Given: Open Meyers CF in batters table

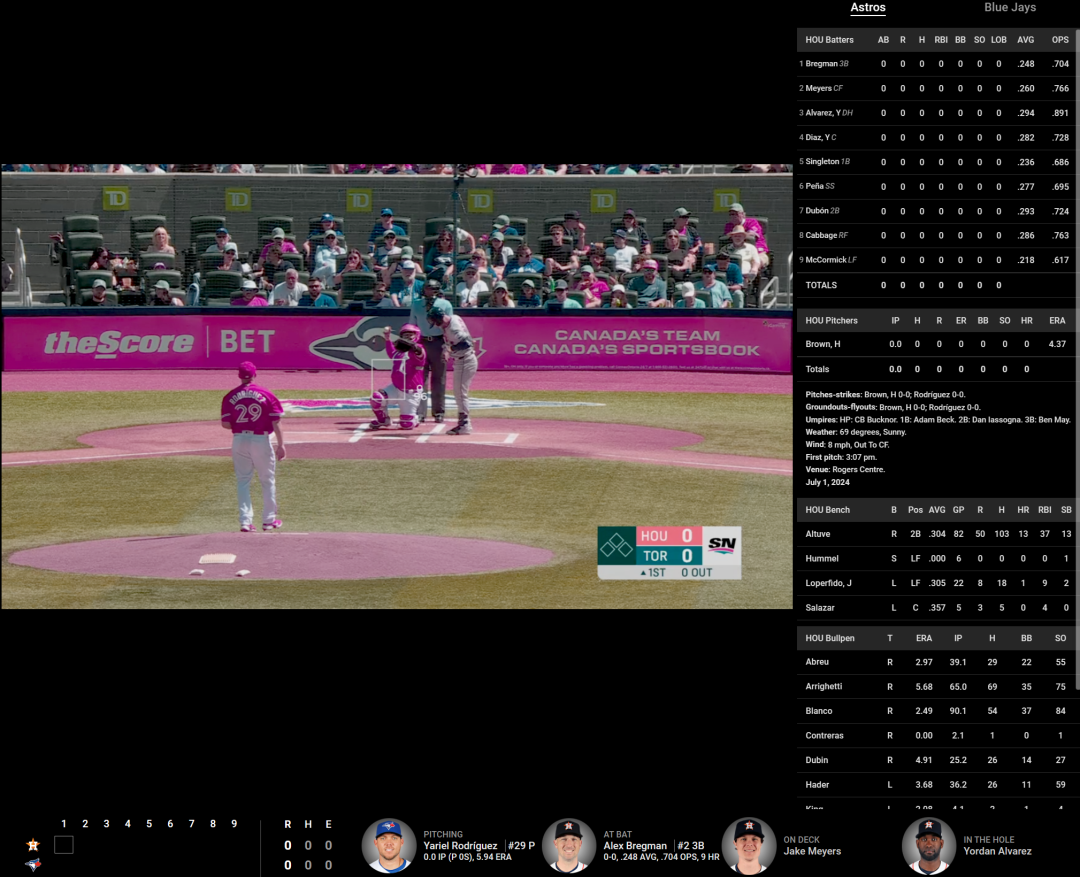Looking at the screenshot, I should [935, 88].
